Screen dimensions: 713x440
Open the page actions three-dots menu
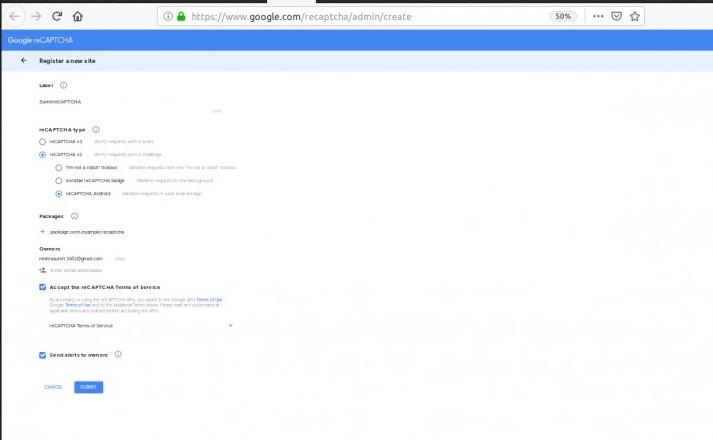[598, 16]
